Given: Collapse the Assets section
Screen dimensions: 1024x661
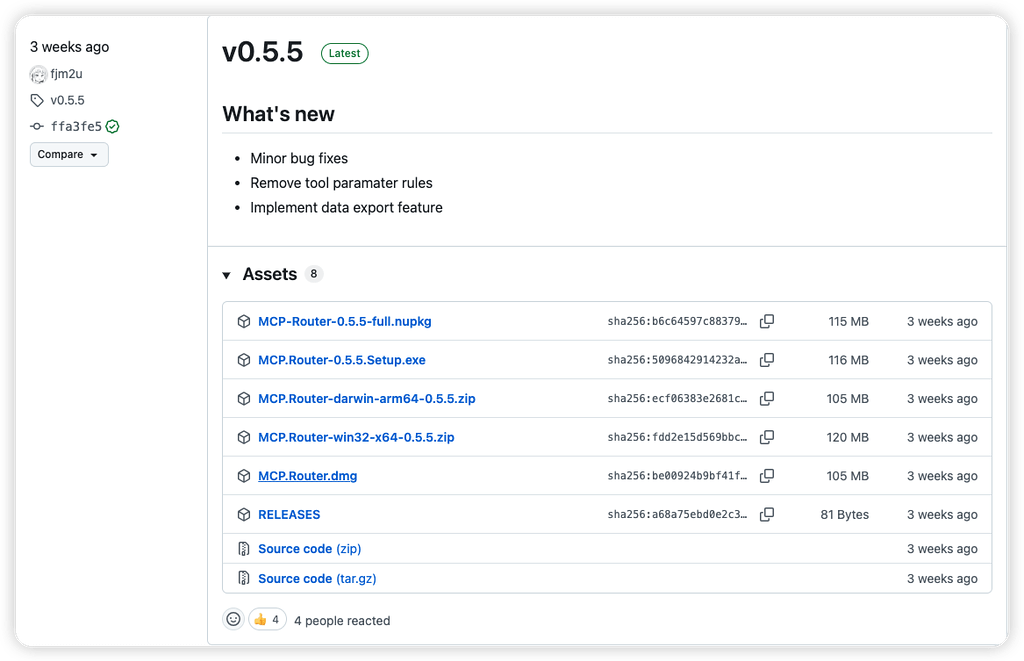Looking at the screenshot, I should pos(226,275).
